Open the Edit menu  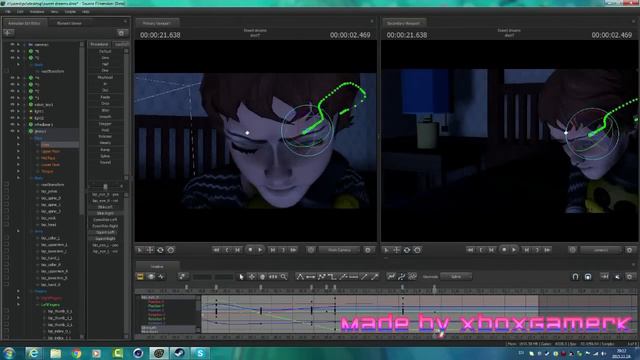20,12
